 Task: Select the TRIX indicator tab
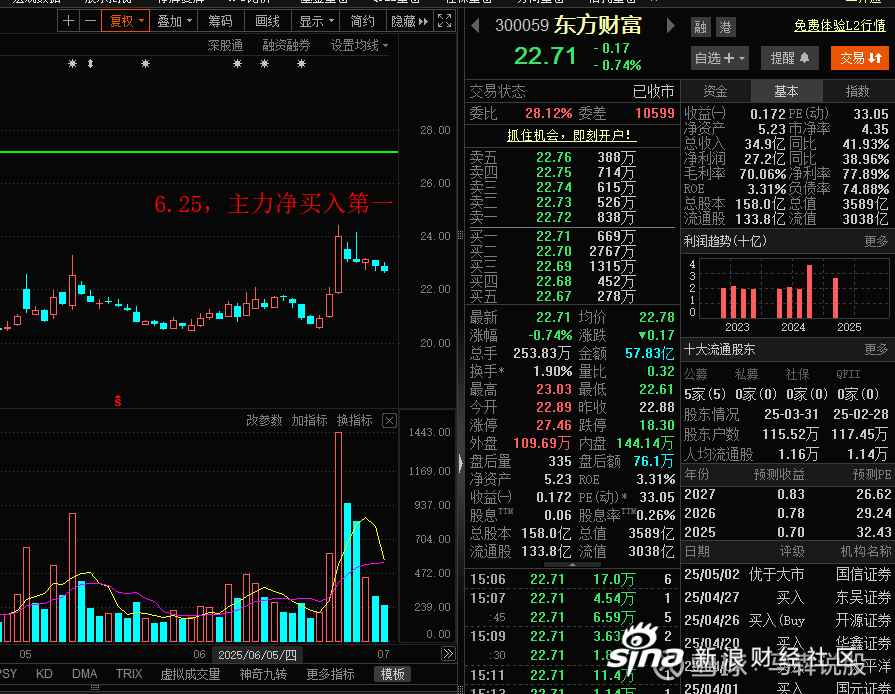coord(129,674)
